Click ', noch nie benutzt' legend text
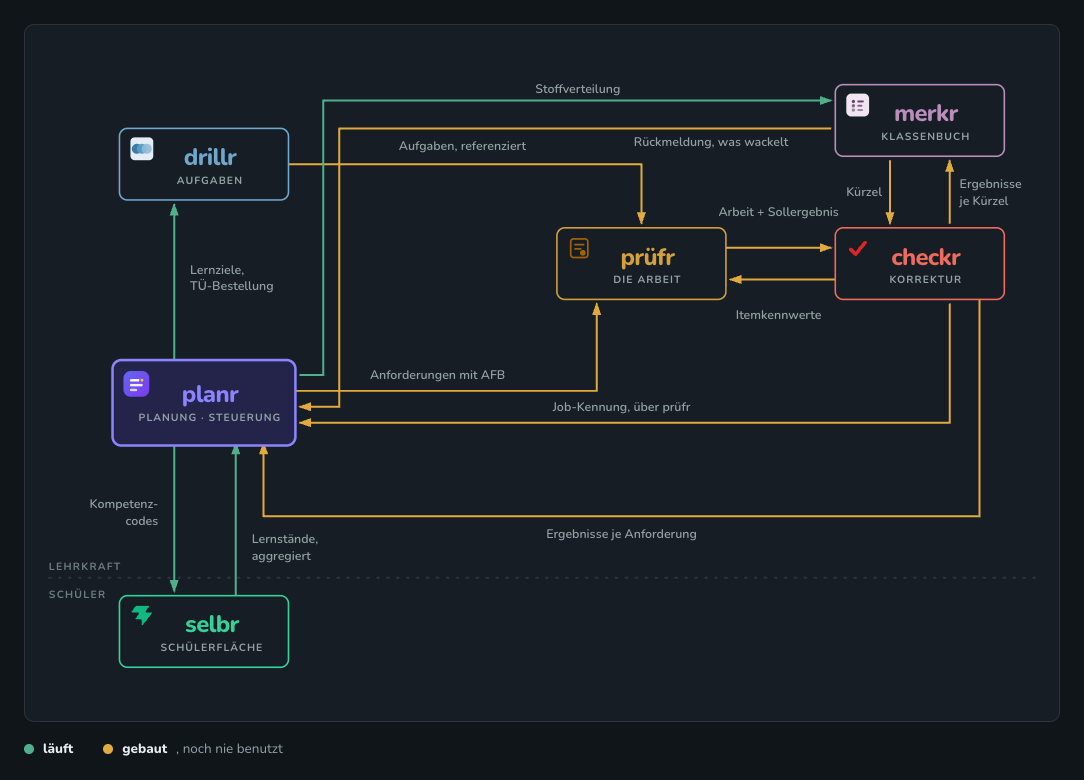The height and width of the screenshot is (780, 1084). [230, 749]
